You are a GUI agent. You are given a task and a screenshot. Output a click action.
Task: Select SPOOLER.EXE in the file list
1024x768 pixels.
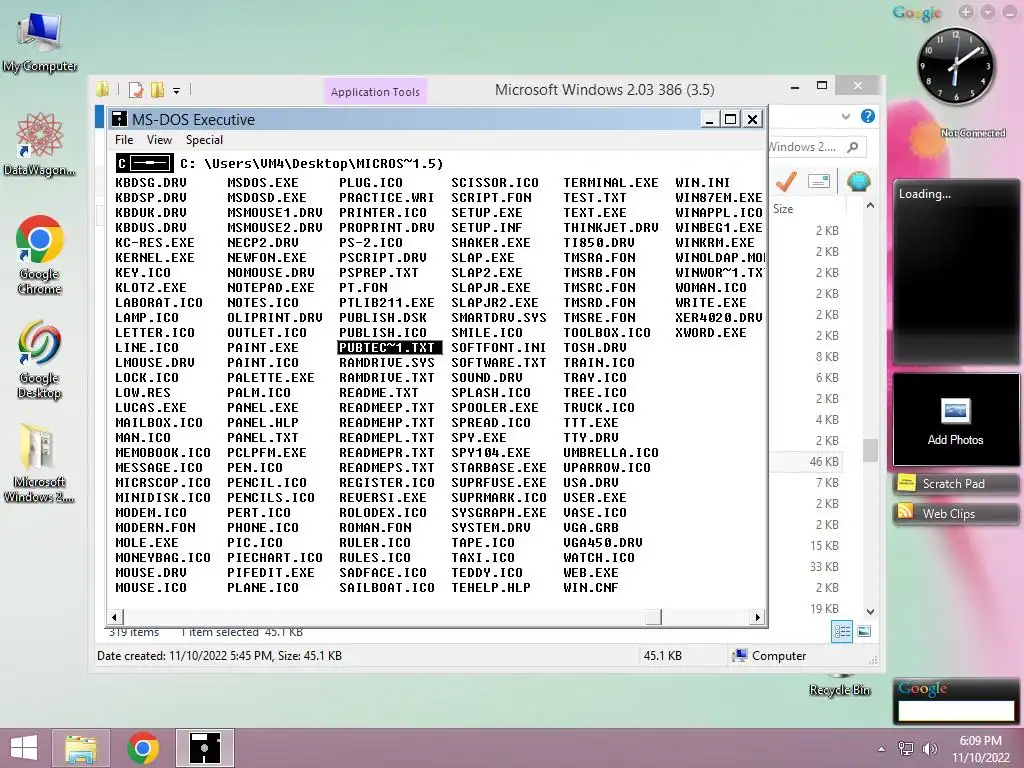pos(495,408)
